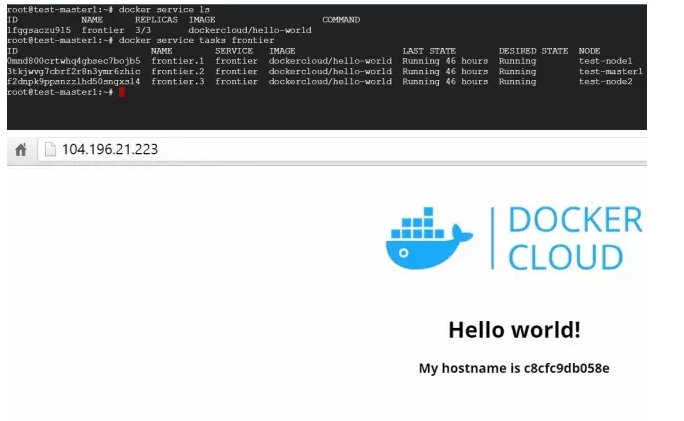The image size is (684, 421).
Task: Click the Hello world! heading
Action: (514, 330)
